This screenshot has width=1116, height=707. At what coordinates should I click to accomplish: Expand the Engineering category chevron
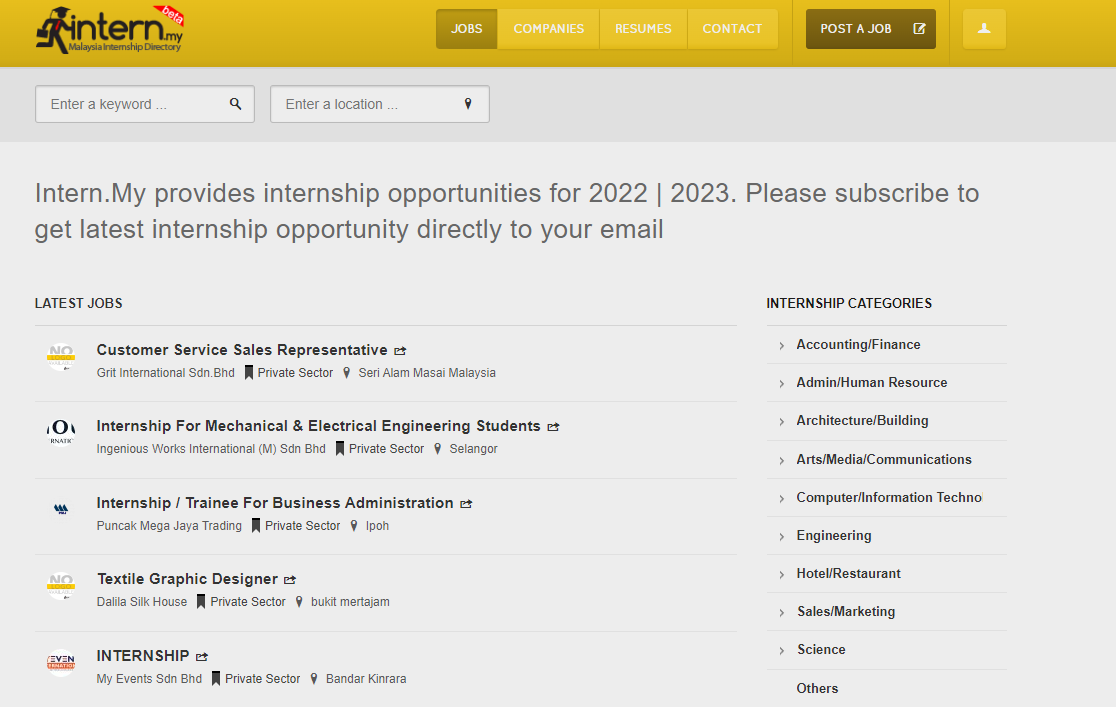tap(782, 537)
